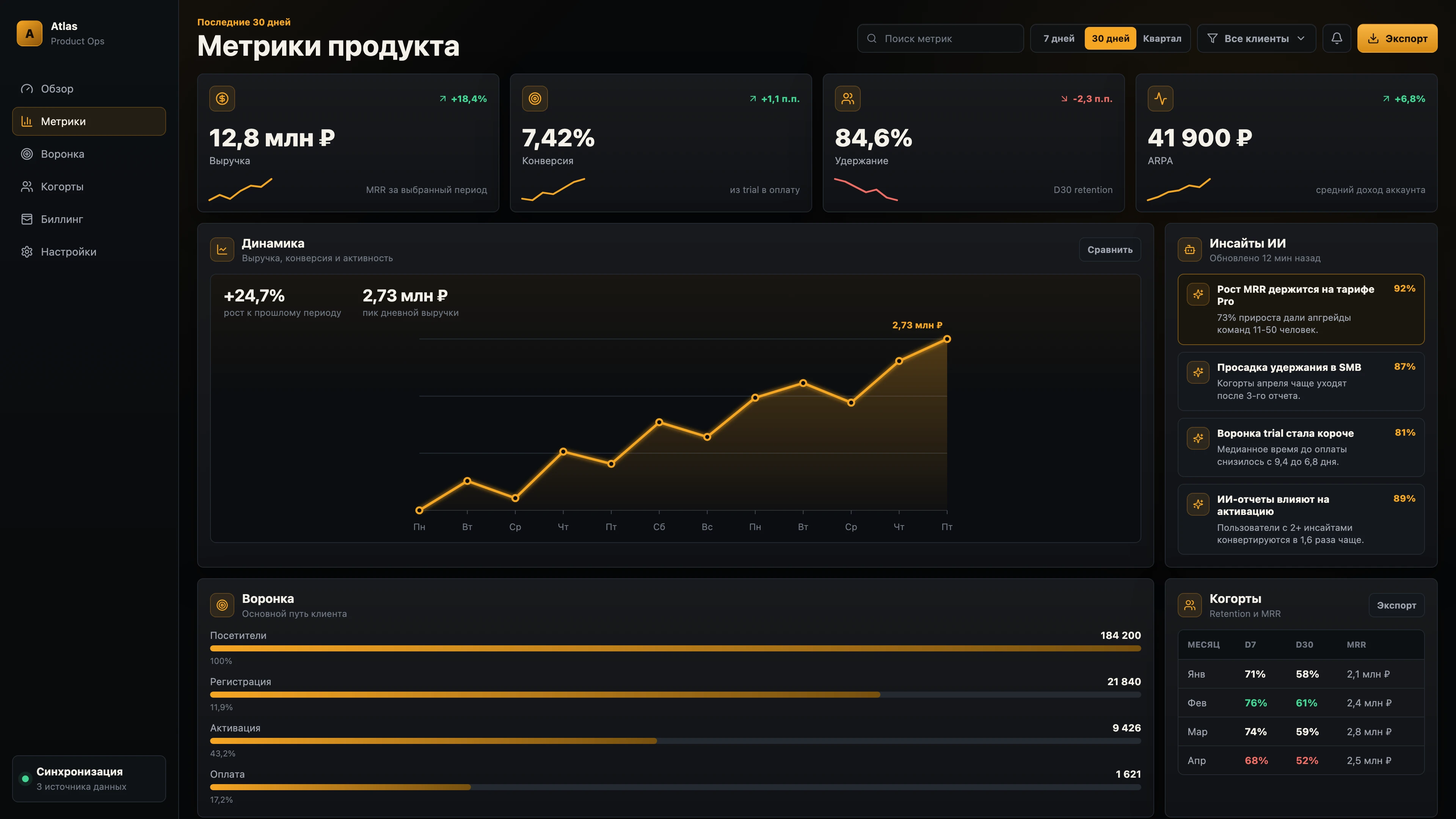Click the Выручка dollar coin icon
The width and height of the screenshot is (1456, 819).
tap(222, 98)
